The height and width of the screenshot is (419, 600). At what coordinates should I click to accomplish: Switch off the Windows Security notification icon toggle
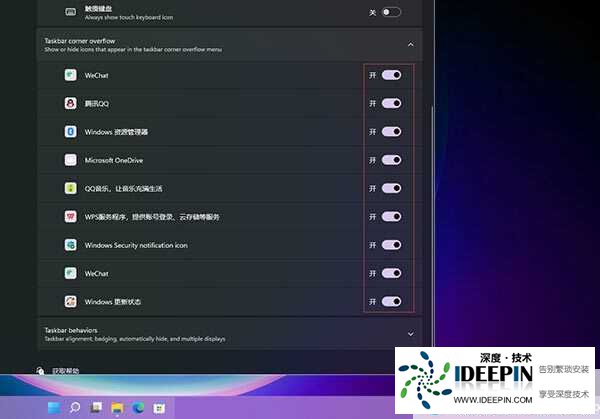[x=391, y=245]
